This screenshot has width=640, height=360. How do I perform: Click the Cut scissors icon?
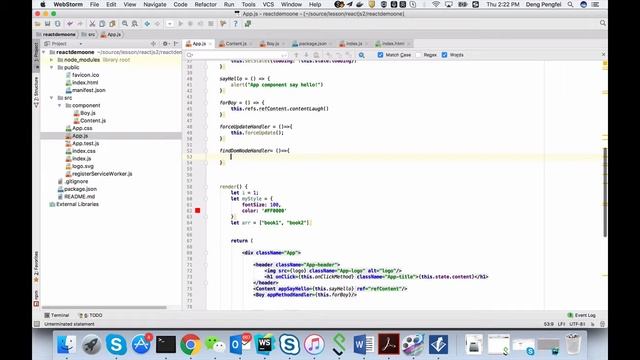(x=92, y=24)
